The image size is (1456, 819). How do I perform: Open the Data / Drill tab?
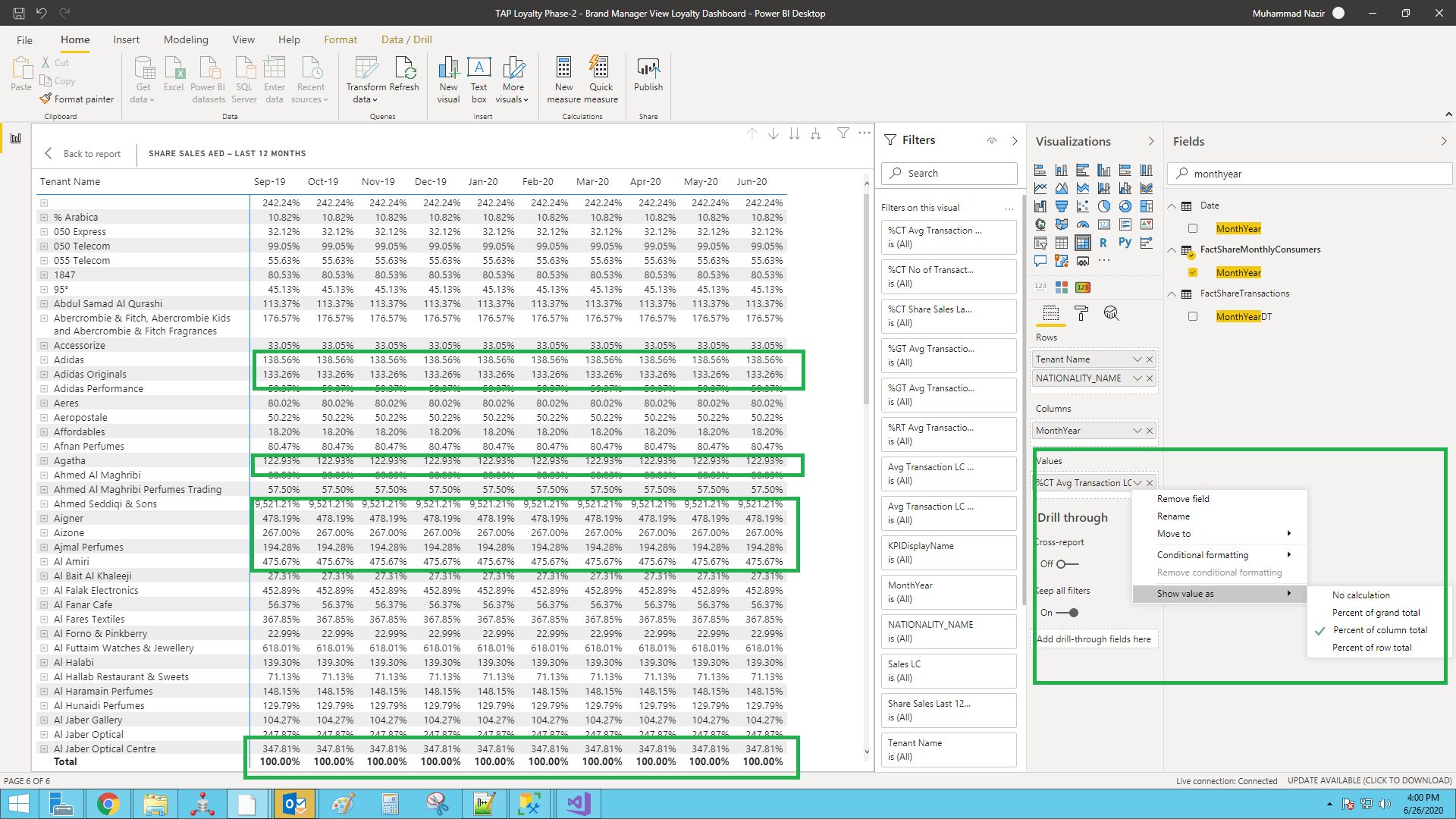click(406, 39)
